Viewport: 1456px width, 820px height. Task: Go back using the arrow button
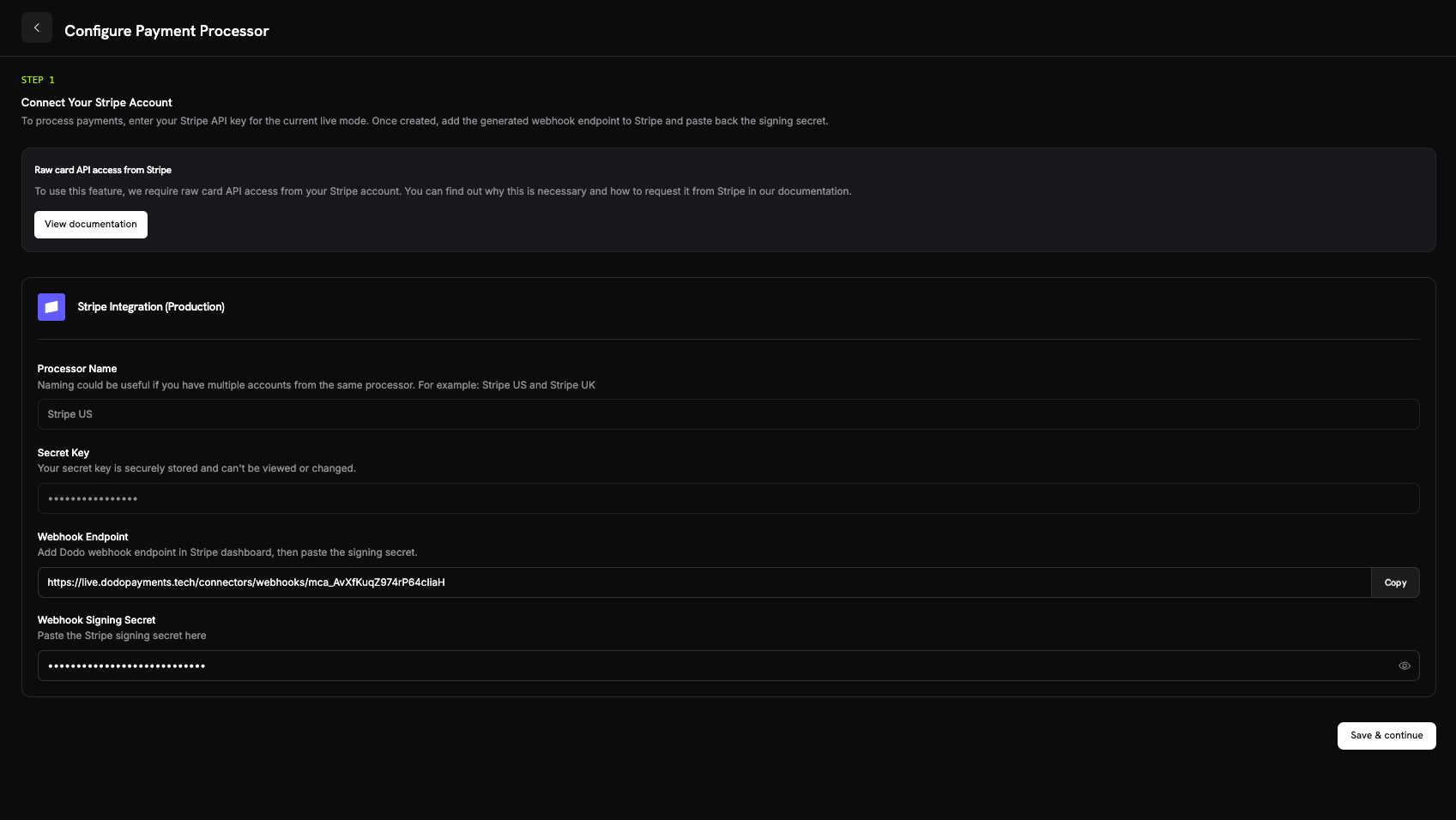coord(37,28)
